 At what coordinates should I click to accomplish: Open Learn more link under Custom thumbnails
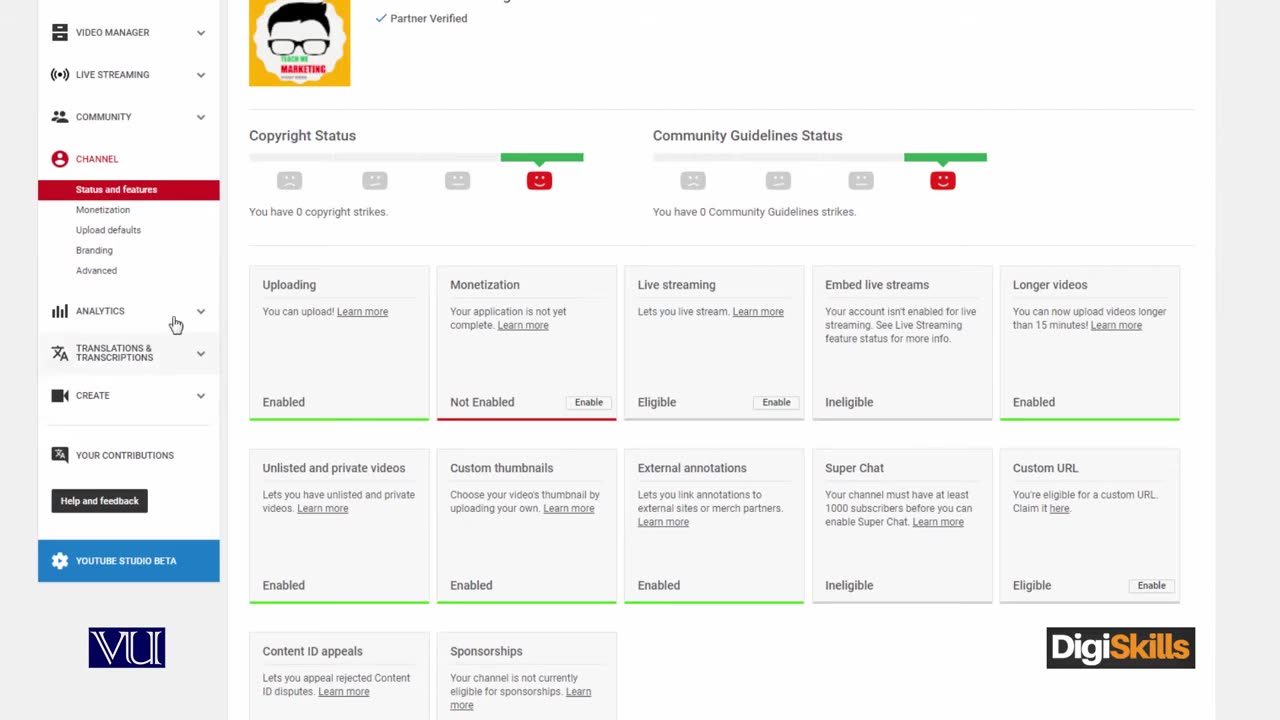coord(569,508)
